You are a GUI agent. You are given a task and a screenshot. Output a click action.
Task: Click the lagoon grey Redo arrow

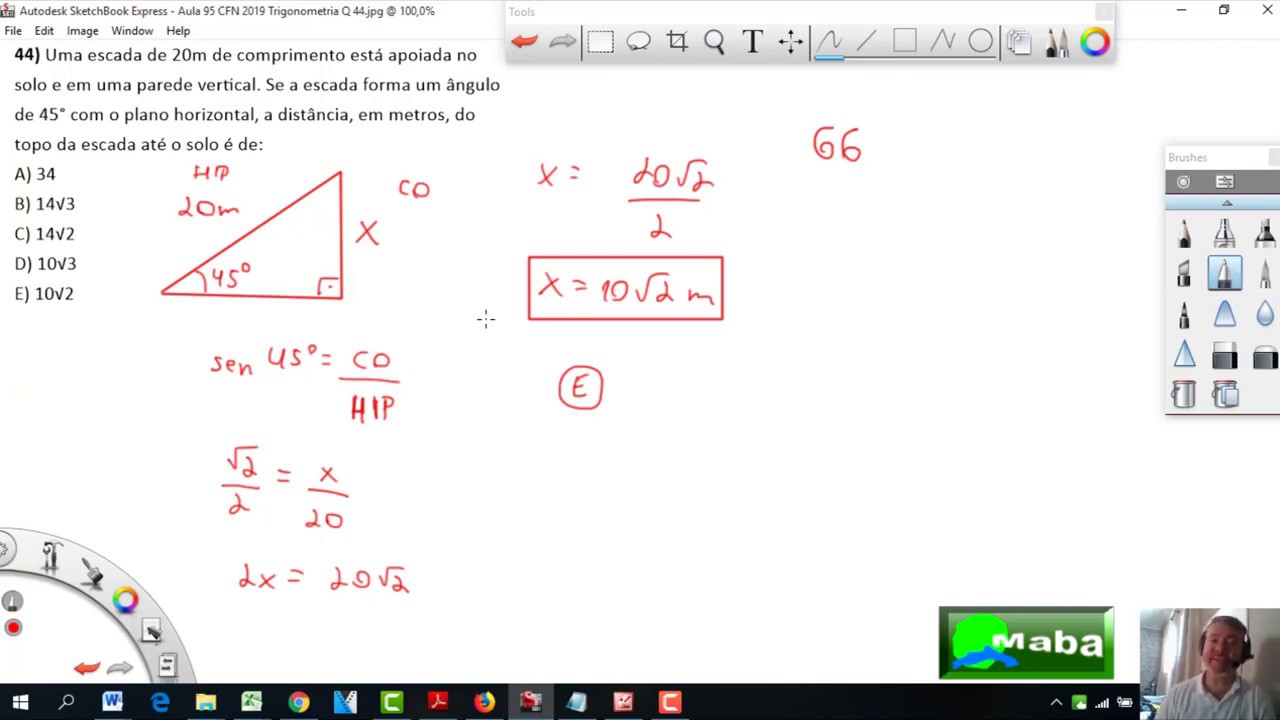[x=120, y=668]
